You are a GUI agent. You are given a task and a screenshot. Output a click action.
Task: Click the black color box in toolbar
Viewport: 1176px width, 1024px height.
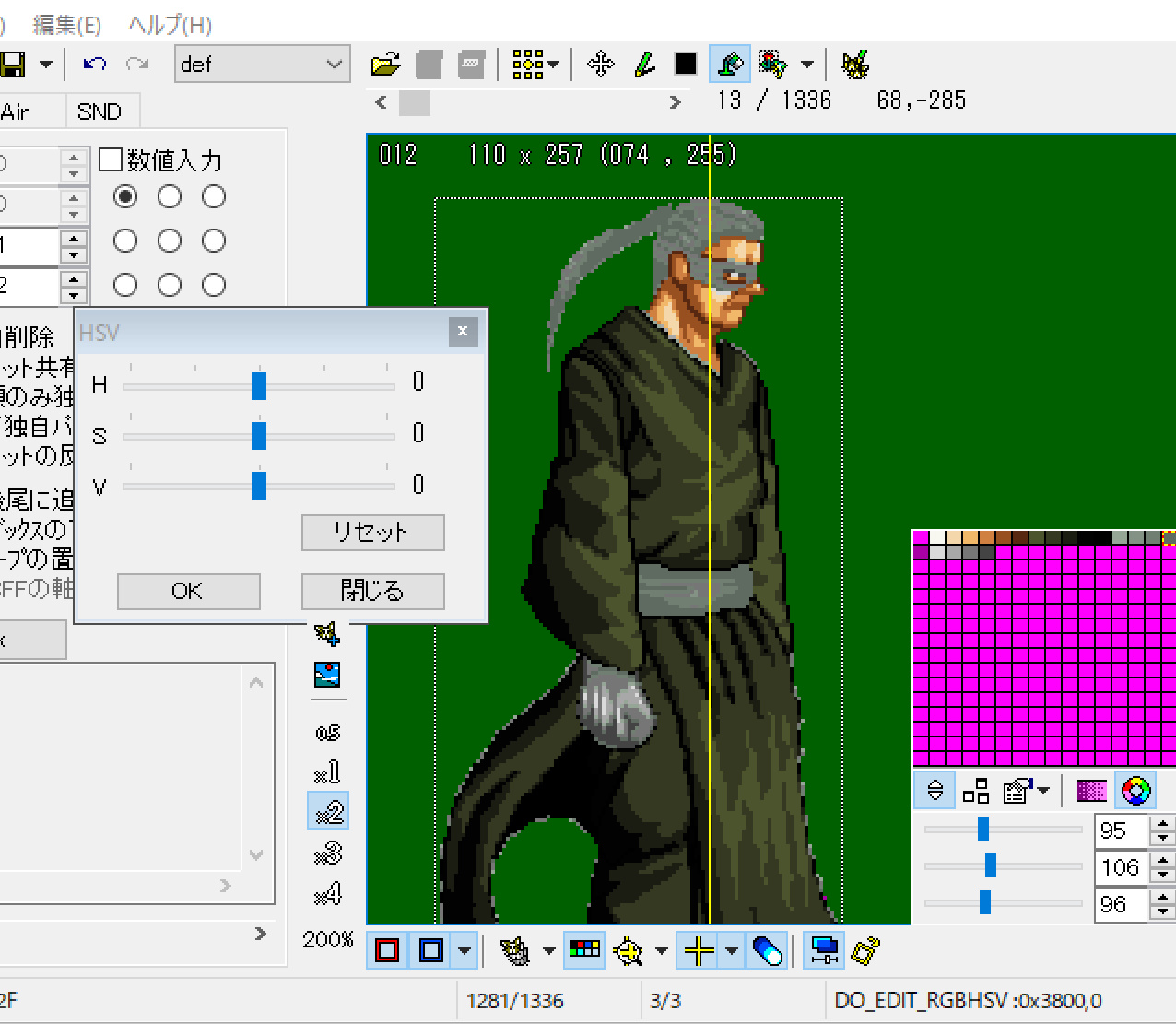686,64
